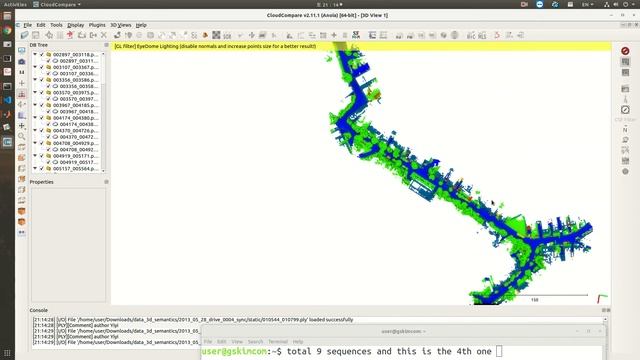The height and width of the screenshot is (360, 640).
Task: Open the 3D Views menu
Action: (x=121, y=25)
